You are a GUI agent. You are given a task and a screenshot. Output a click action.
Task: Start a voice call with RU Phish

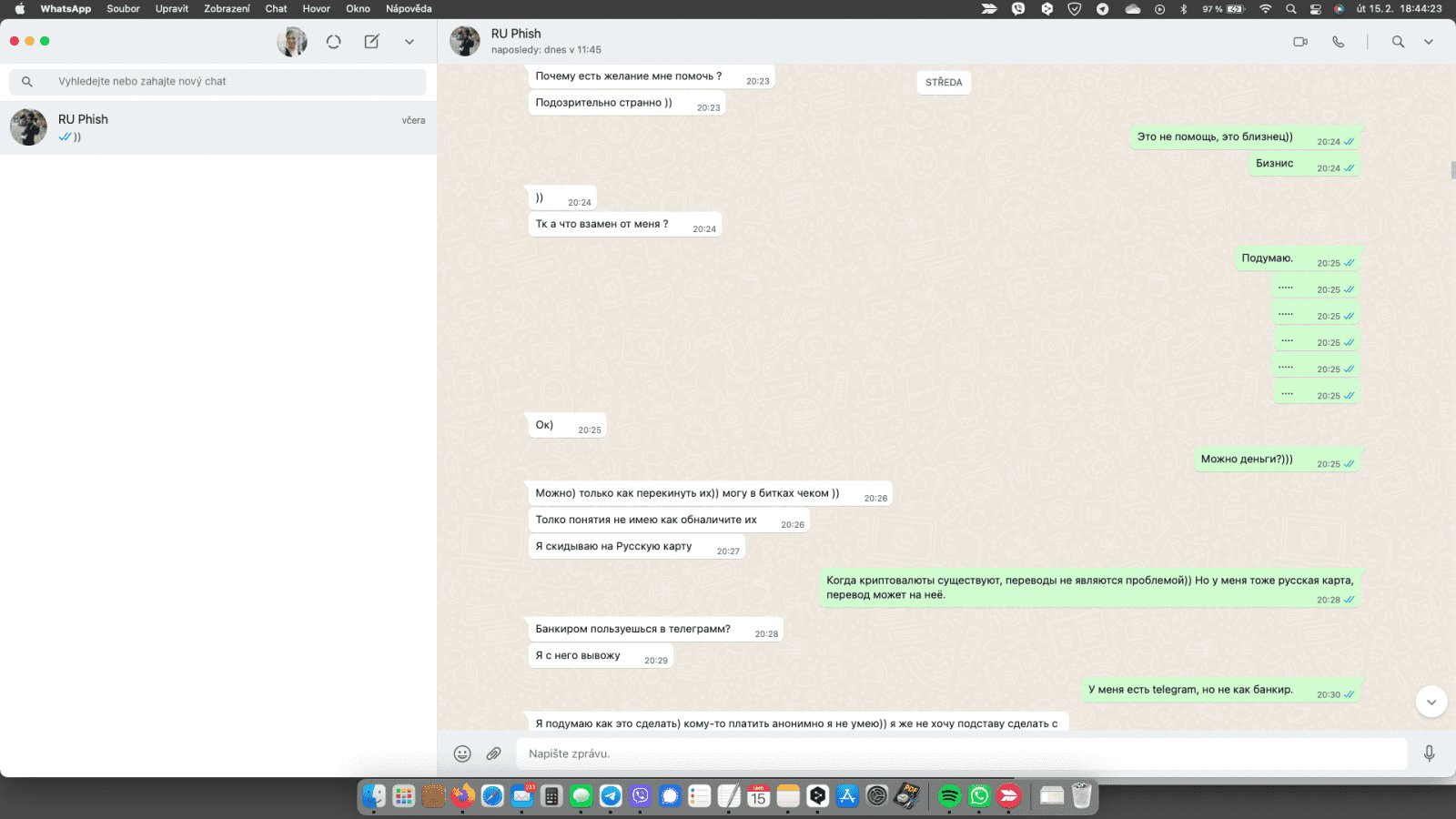point(1339,42)
